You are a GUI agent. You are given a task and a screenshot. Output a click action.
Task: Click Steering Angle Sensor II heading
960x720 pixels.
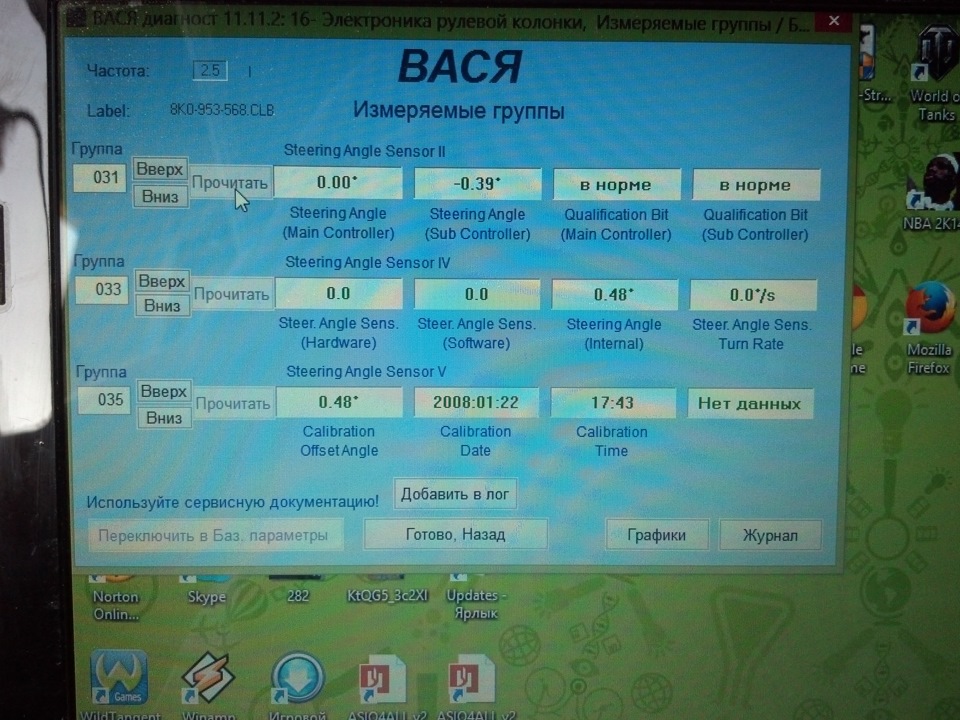364,151
